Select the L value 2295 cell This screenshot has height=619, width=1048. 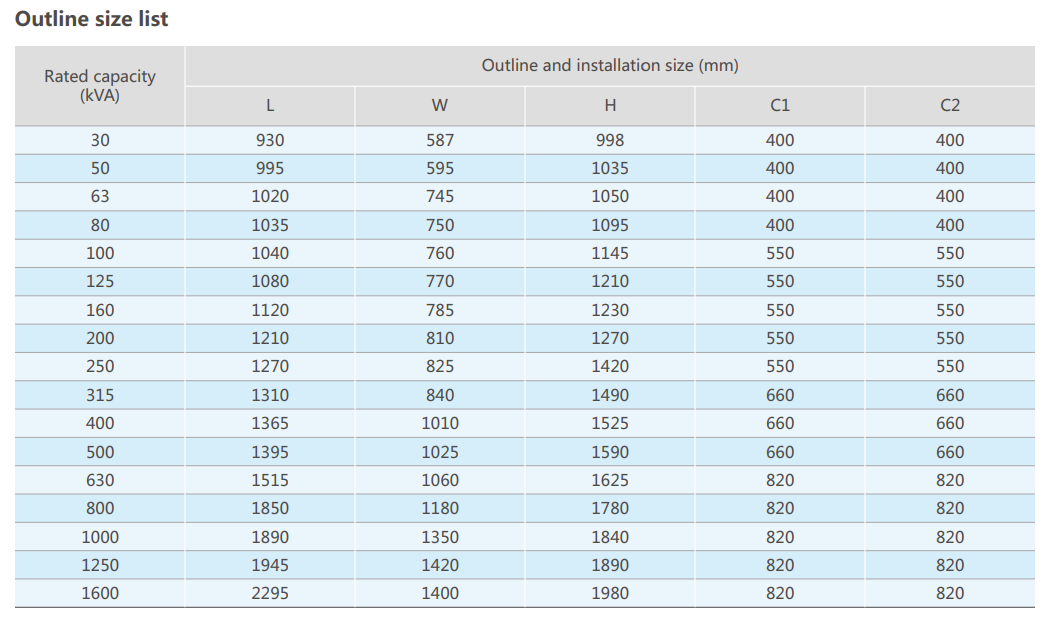pyautogui.click(x=270, y=594)
